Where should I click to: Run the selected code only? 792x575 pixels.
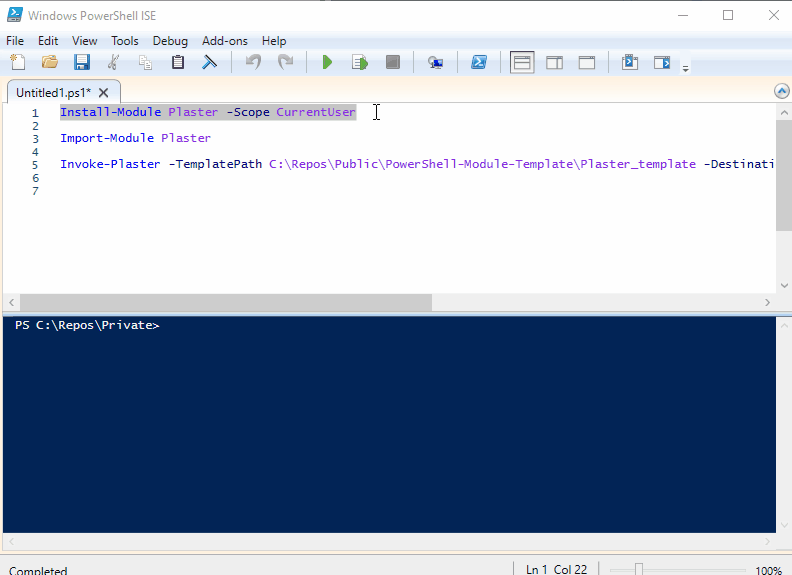(x=359, y=62)
